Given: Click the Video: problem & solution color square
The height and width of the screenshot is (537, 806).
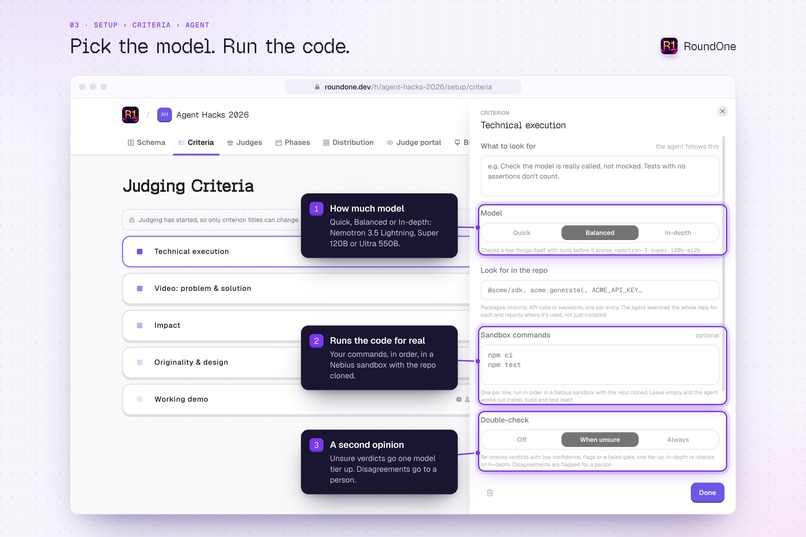Looking at the screenshot, I should (139, 288).
